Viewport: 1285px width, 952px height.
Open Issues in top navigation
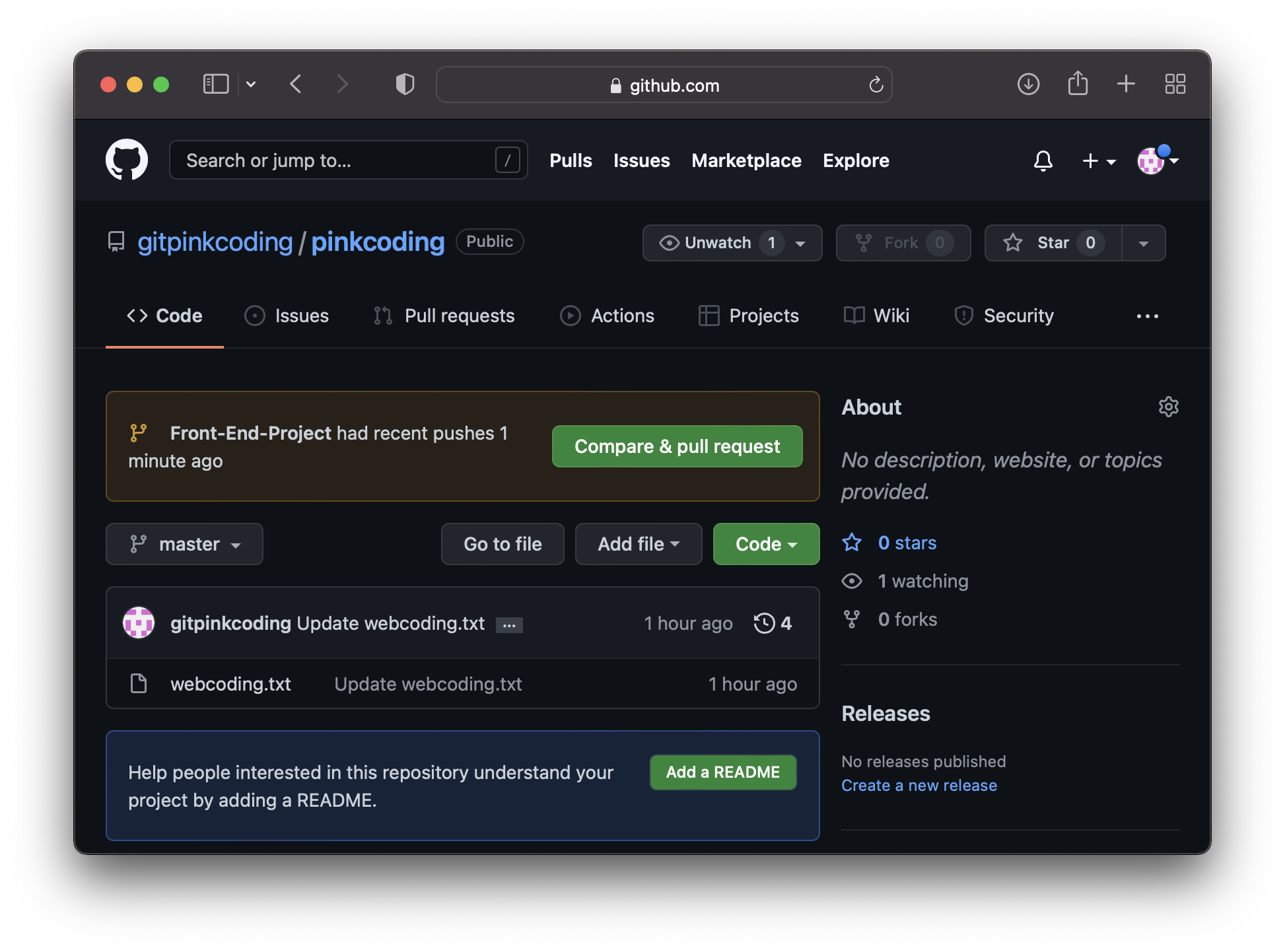tap(641, 160)
